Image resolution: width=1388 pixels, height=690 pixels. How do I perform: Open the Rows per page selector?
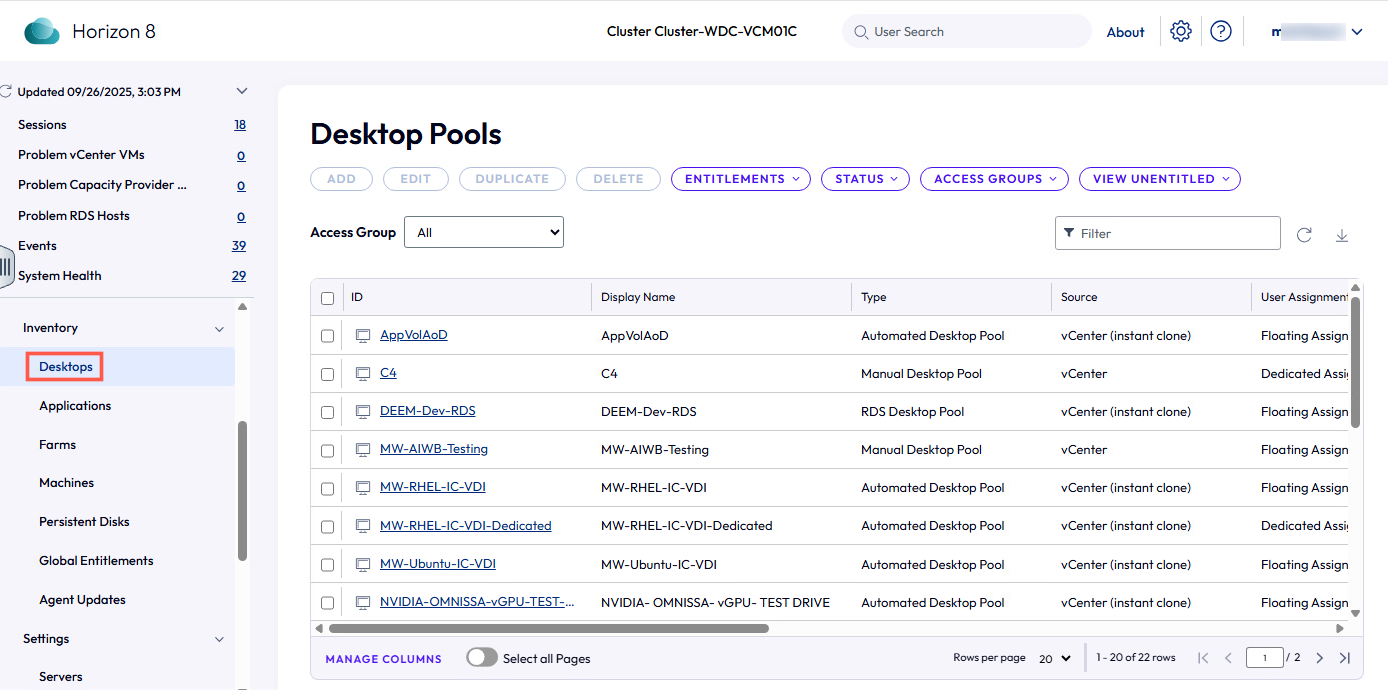1055,658
